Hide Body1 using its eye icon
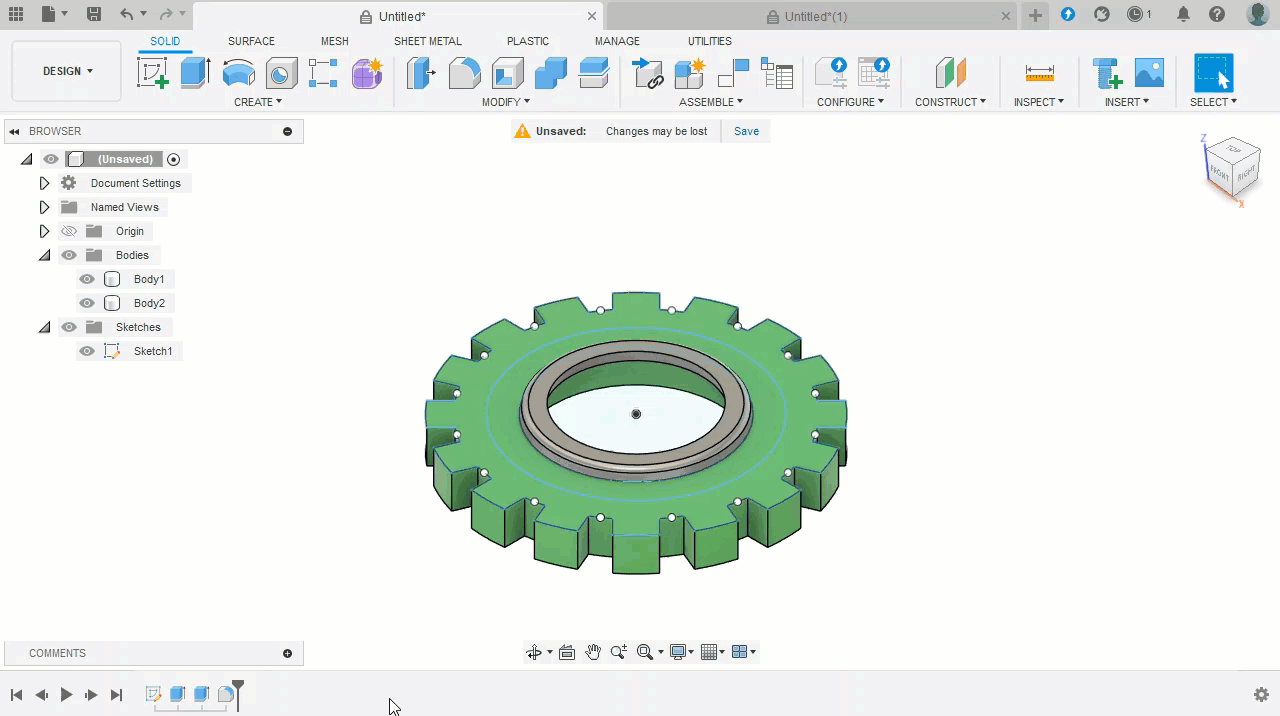 pos(87,279)
